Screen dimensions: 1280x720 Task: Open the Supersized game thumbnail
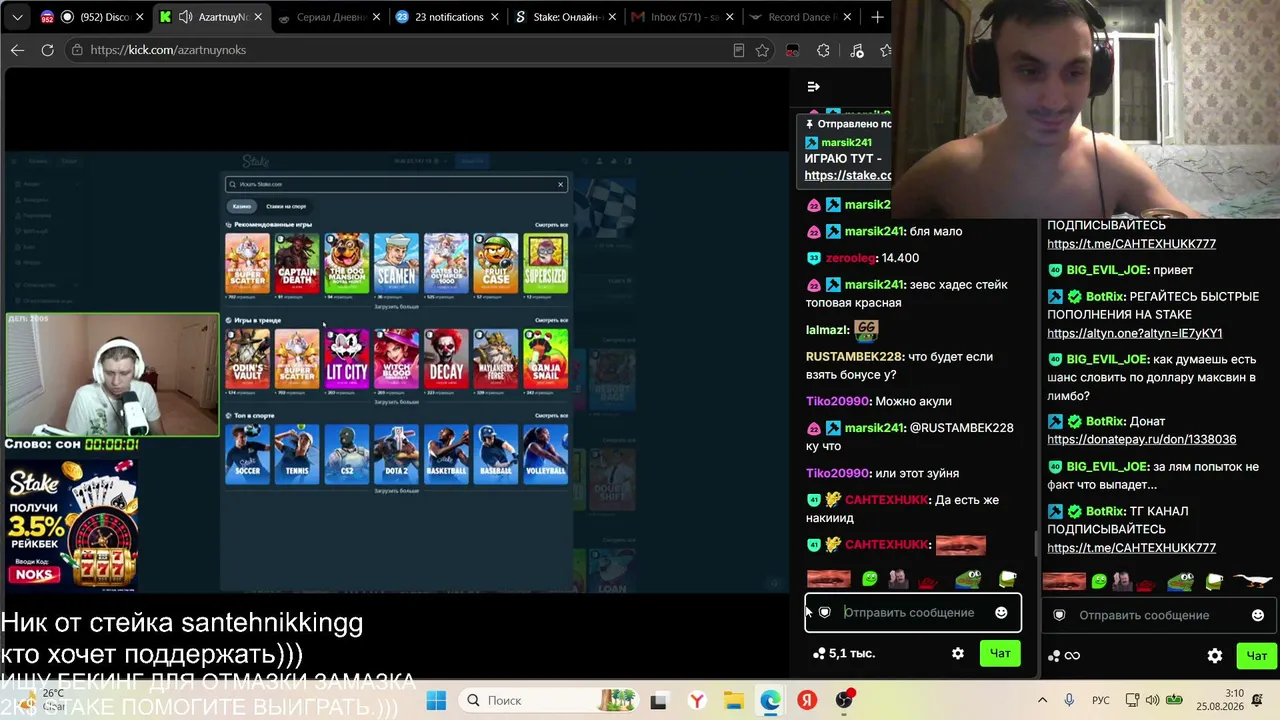coord(546,263)
